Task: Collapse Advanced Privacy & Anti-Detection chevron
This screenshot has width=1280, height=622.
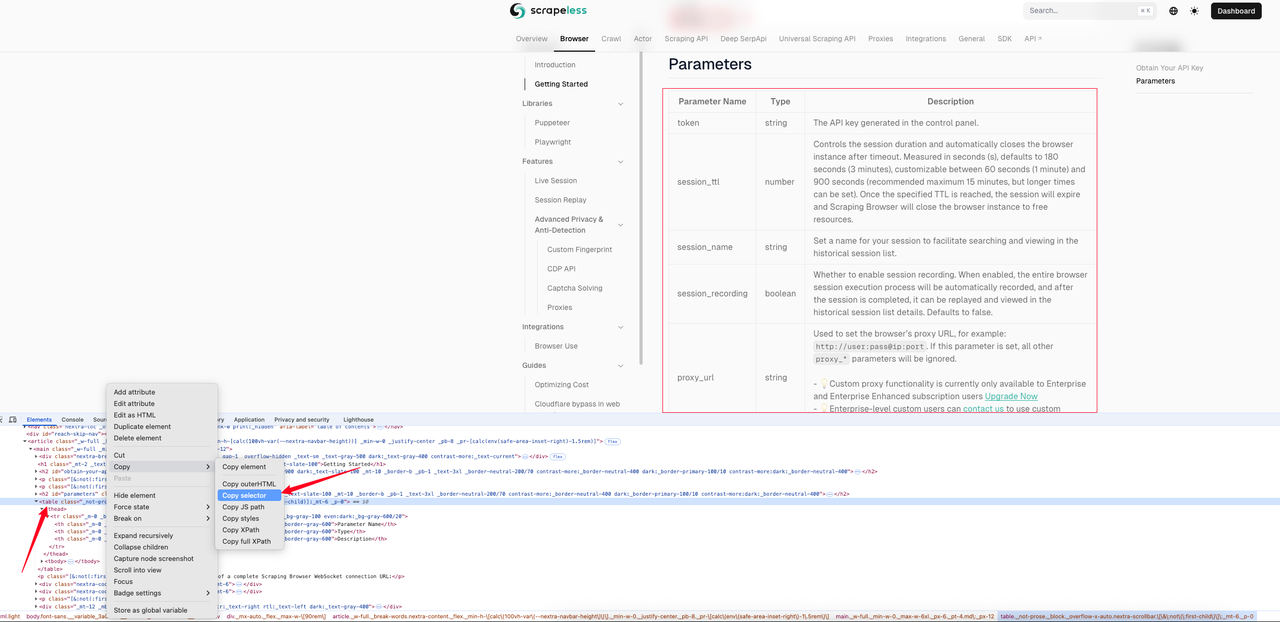Action: point(621,225)
